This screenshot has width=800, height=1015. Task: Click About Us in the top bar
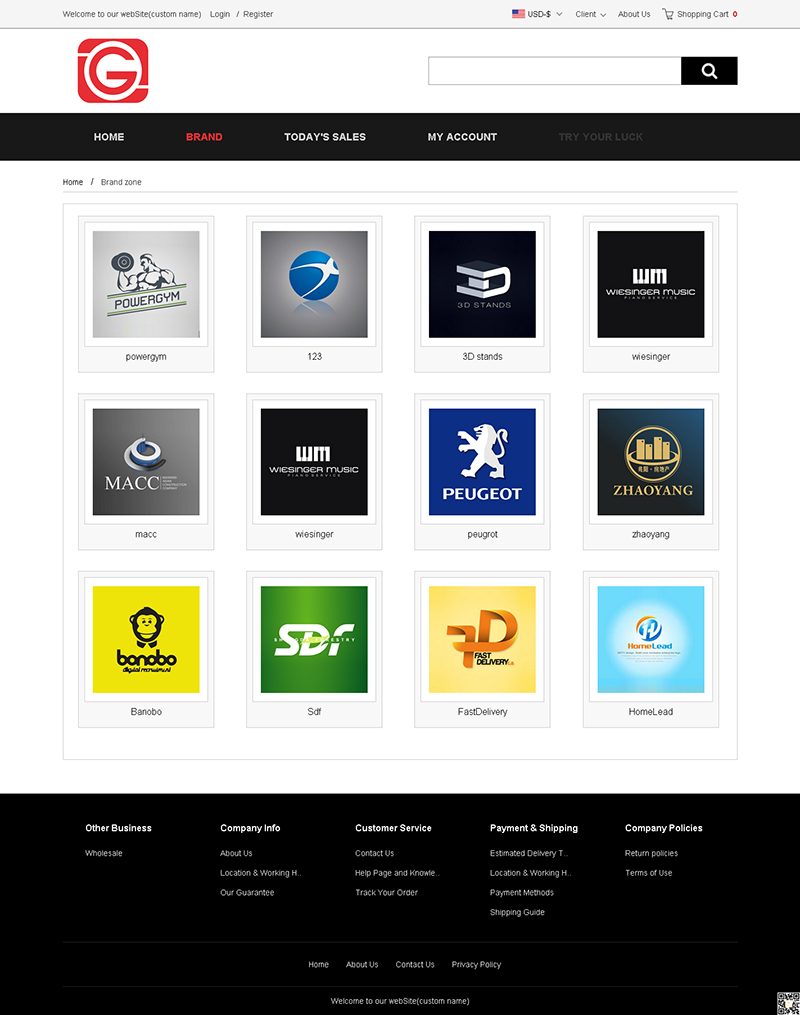tap(634, 14)
